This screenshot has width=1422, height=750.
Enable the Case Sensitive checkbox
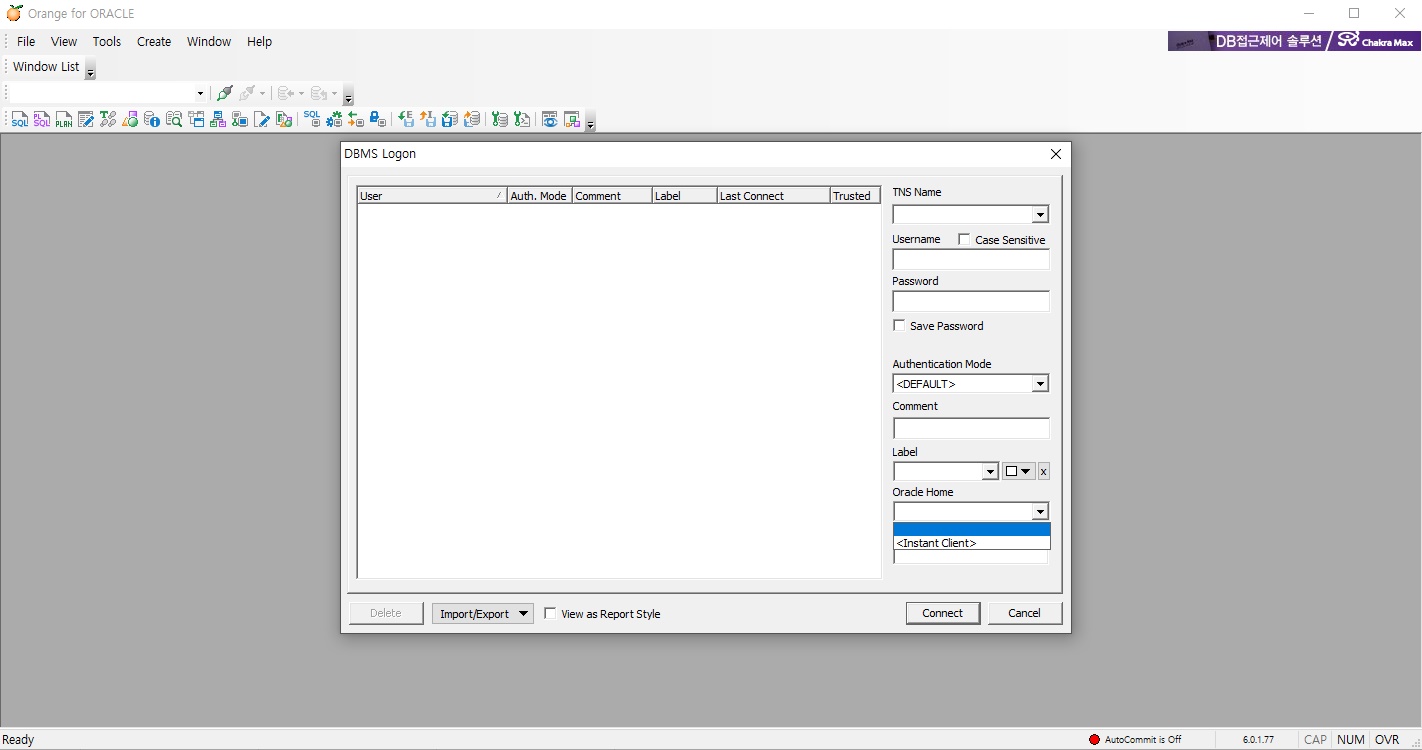(x=964, y=240)
